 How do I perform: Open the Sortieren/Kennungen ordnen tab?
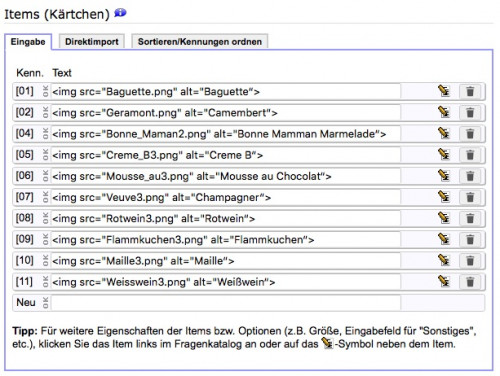point(200,42)
